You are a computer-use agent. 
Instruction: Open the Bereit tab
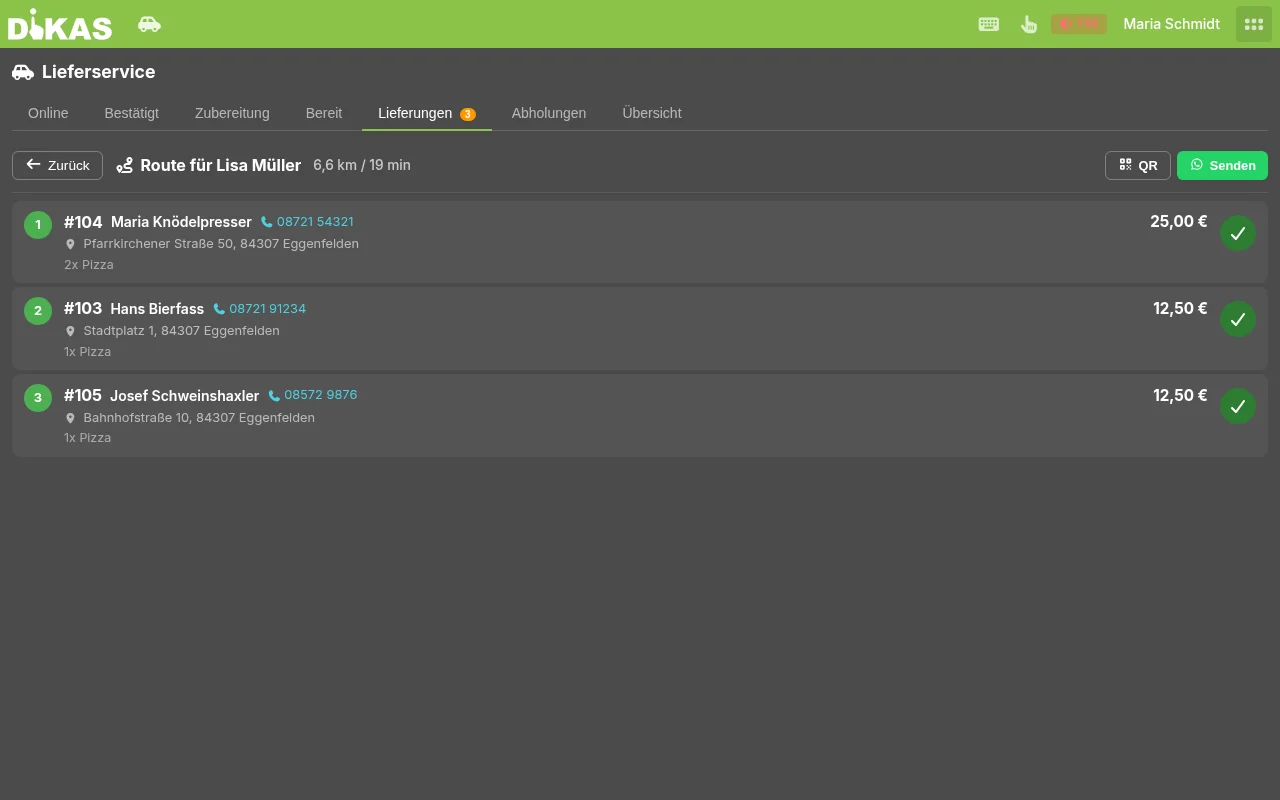(324, 113)
